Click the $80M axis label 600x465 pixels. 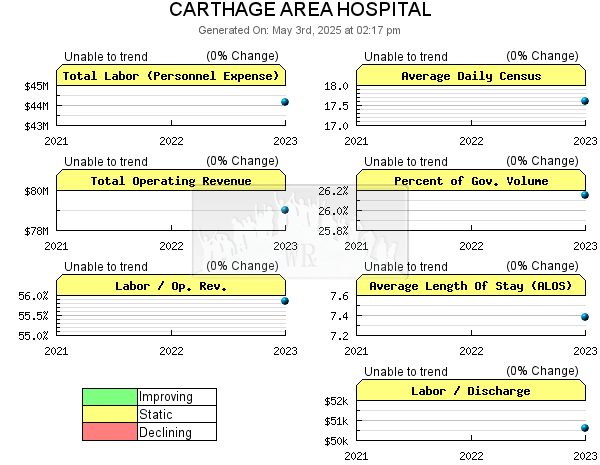(36, 191)
